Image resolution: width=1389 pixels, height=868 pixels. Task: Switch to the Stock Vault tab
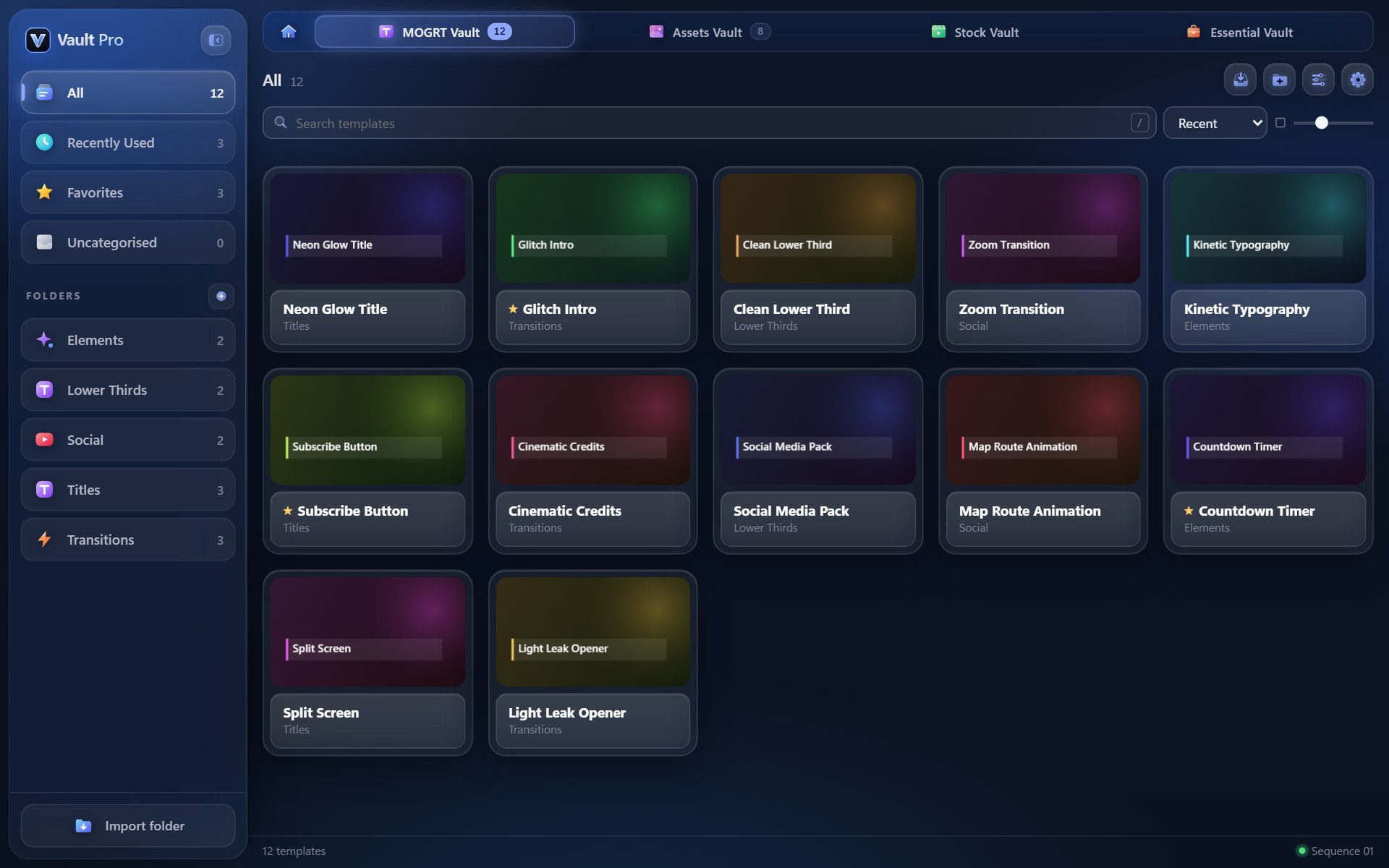tap(974, 32)
